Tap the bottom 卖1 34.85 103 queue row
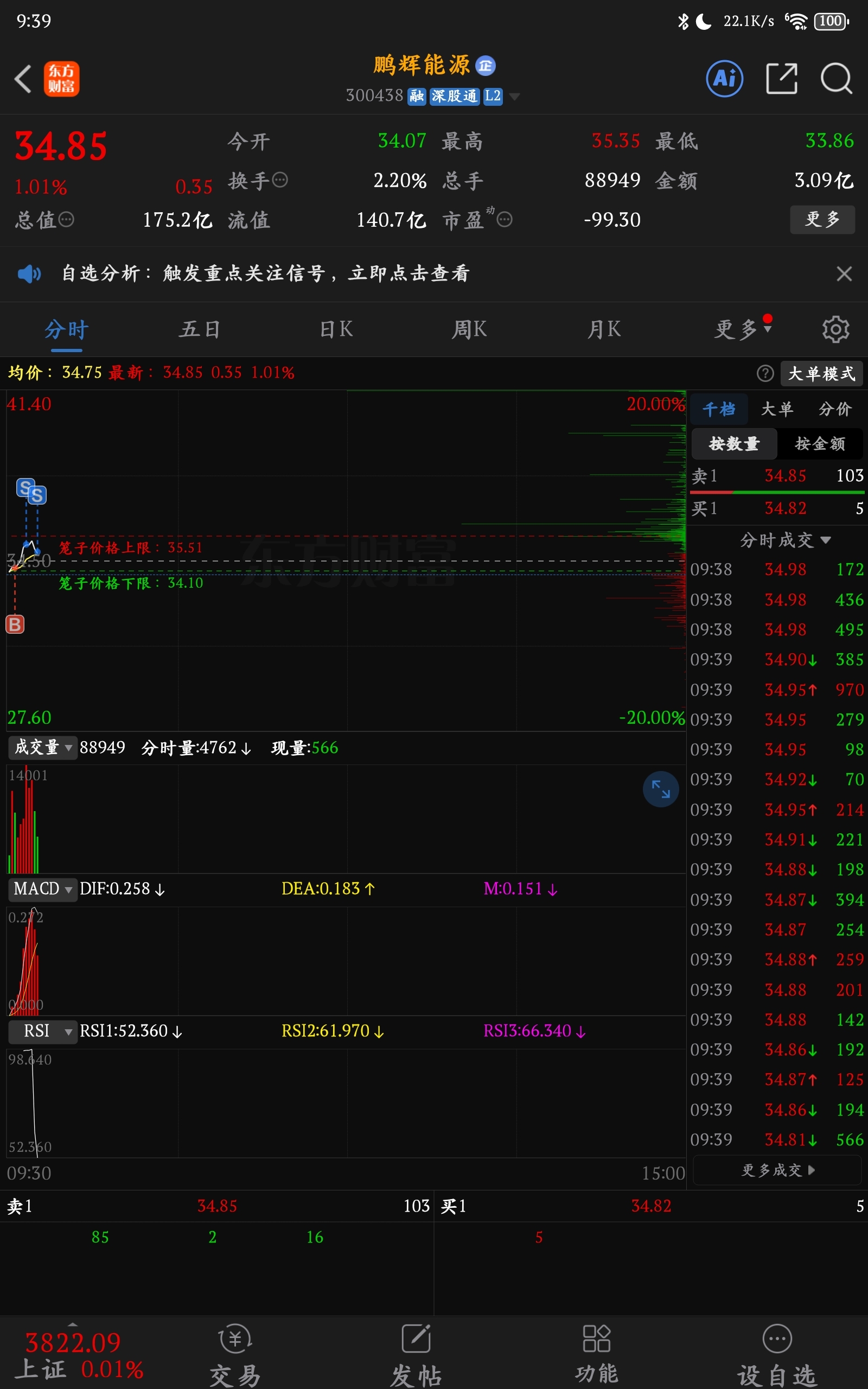Image resolution: width=868 pixels, height=1389 pixels. click(x=217, y=1206)
